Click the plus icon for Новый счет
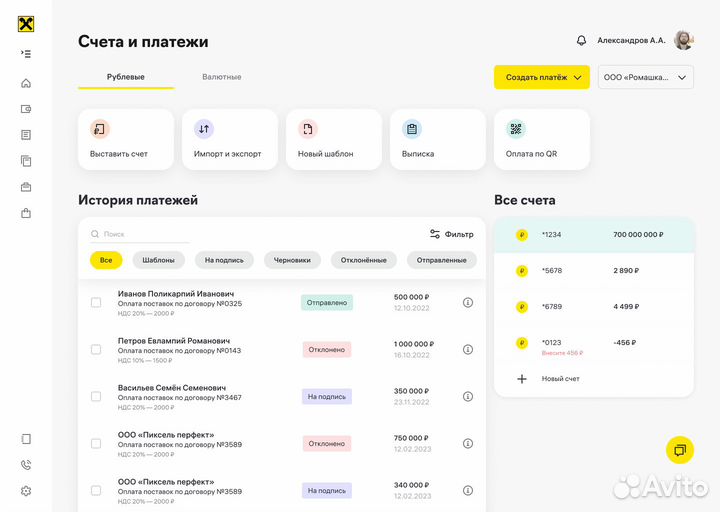Screen dimensions: 720x512 (x=522, y=379)
